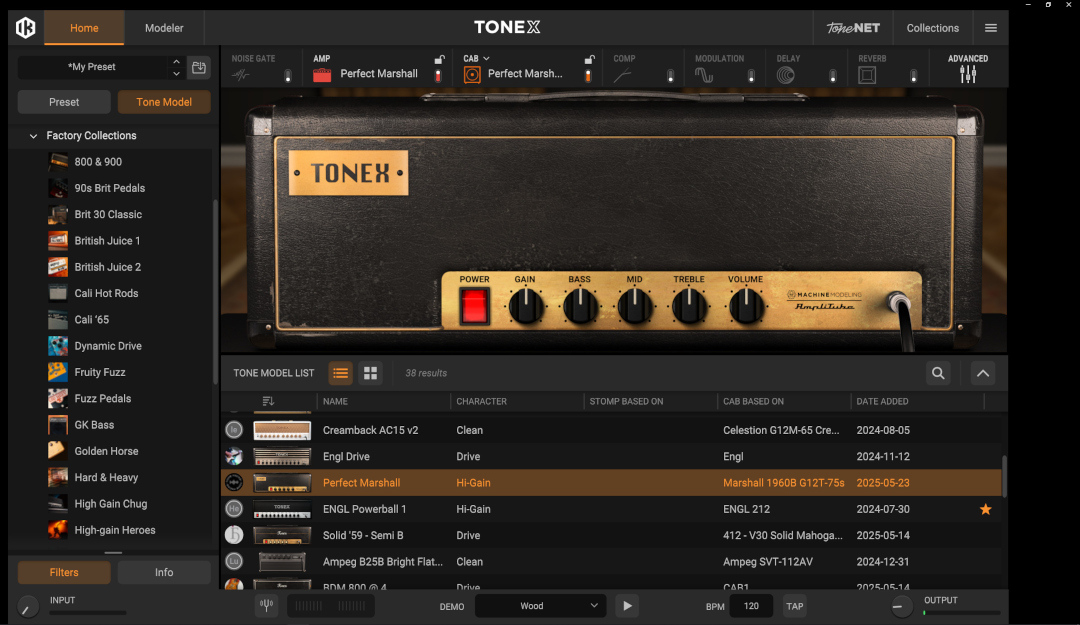Open the Wood demo dropdown
Image resolution: width=1080 pixels, height=625 pixels.
click(540, 606)
